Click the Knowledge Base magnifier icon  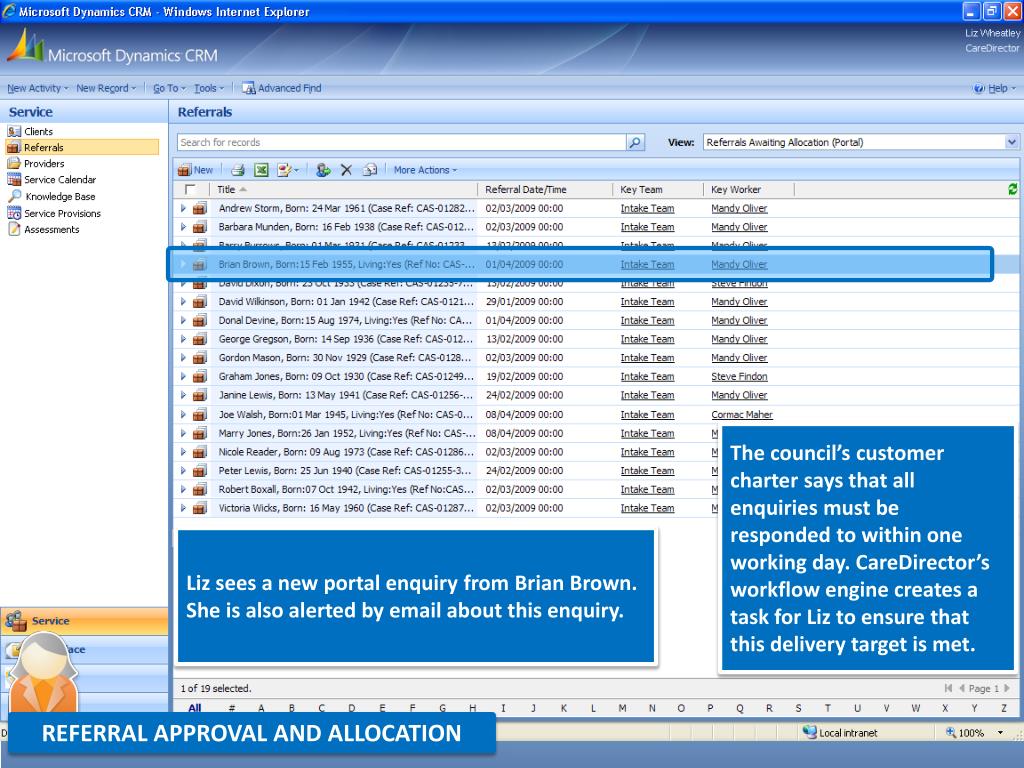tap(14, 196)
